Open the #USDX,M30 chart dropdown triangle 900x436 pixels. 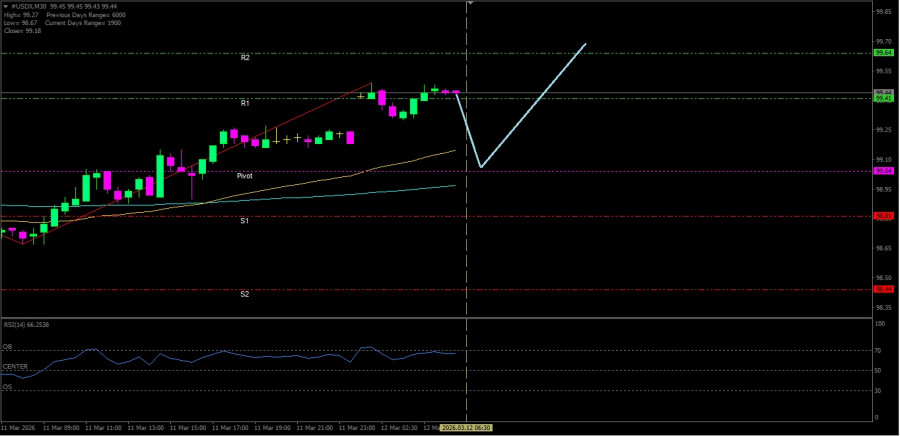click(4, 6)
